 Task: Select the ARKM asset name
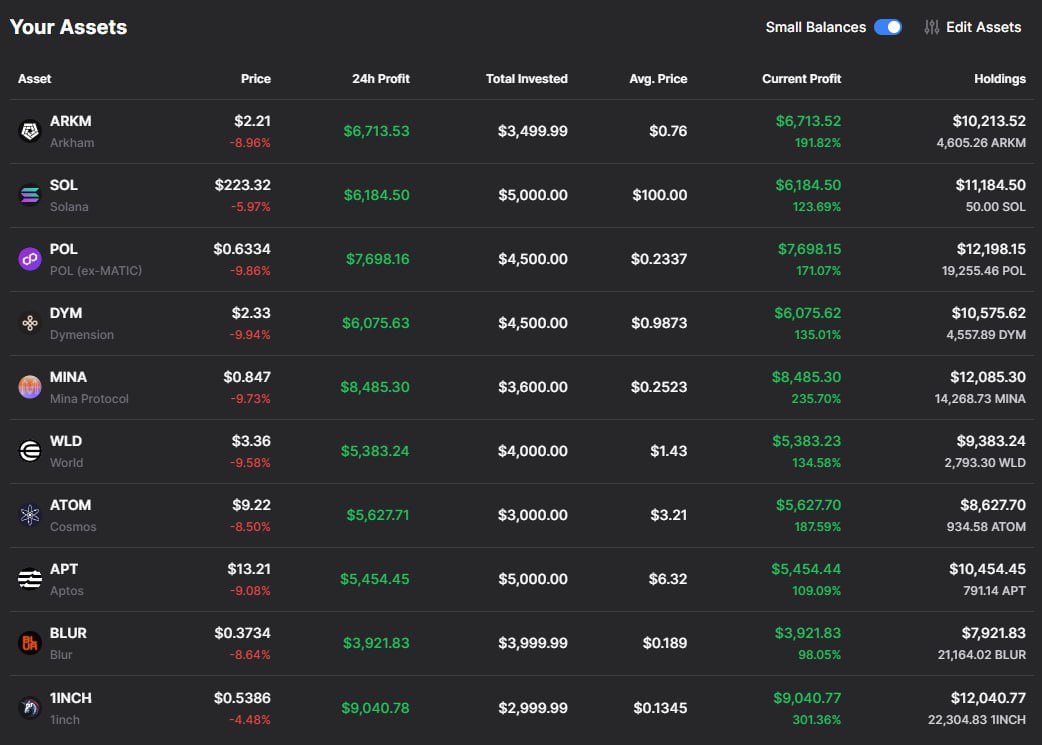coord(70,121)
